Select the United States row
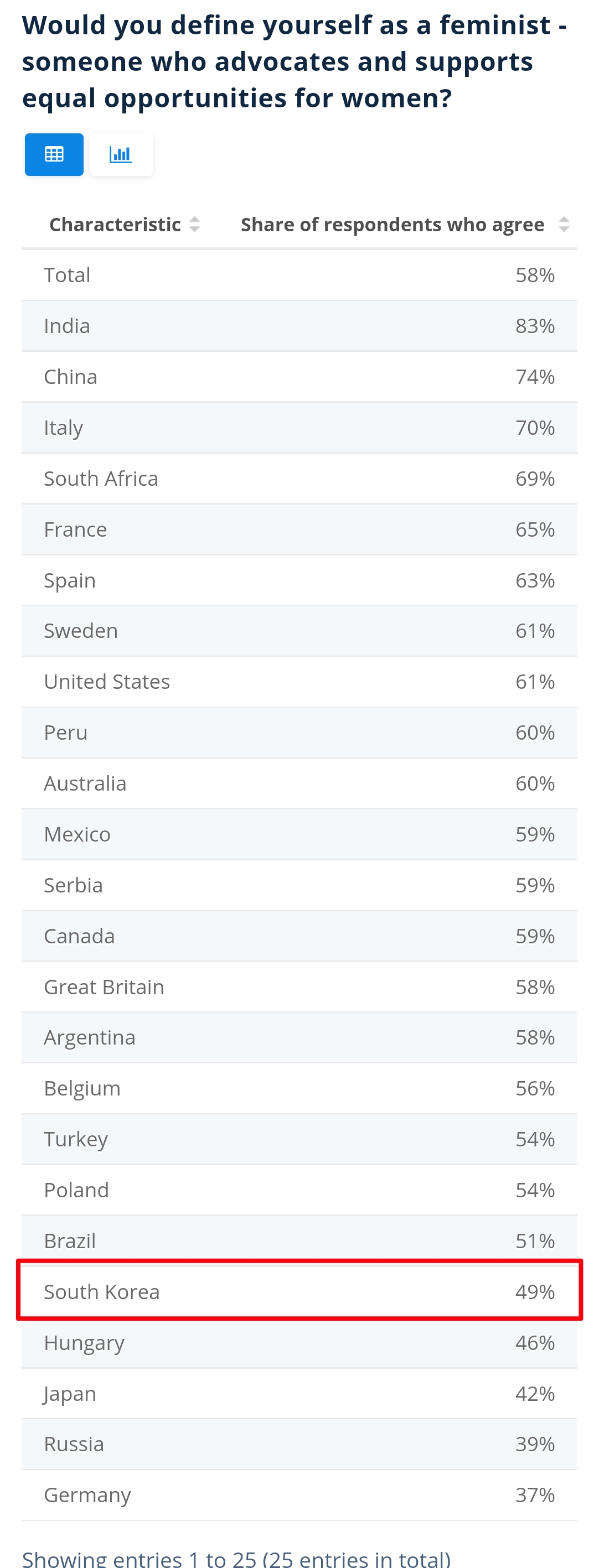The image size is (599, 1568). [x=298, y=681]
